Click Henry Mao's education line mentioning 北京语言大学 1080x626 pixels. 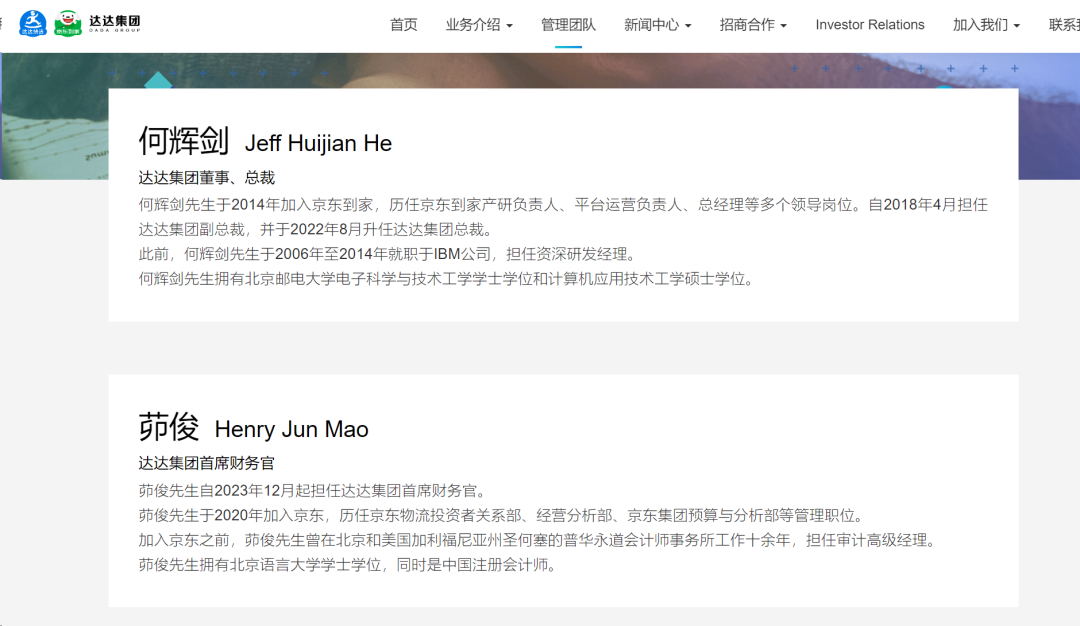(x=347, y=565)
